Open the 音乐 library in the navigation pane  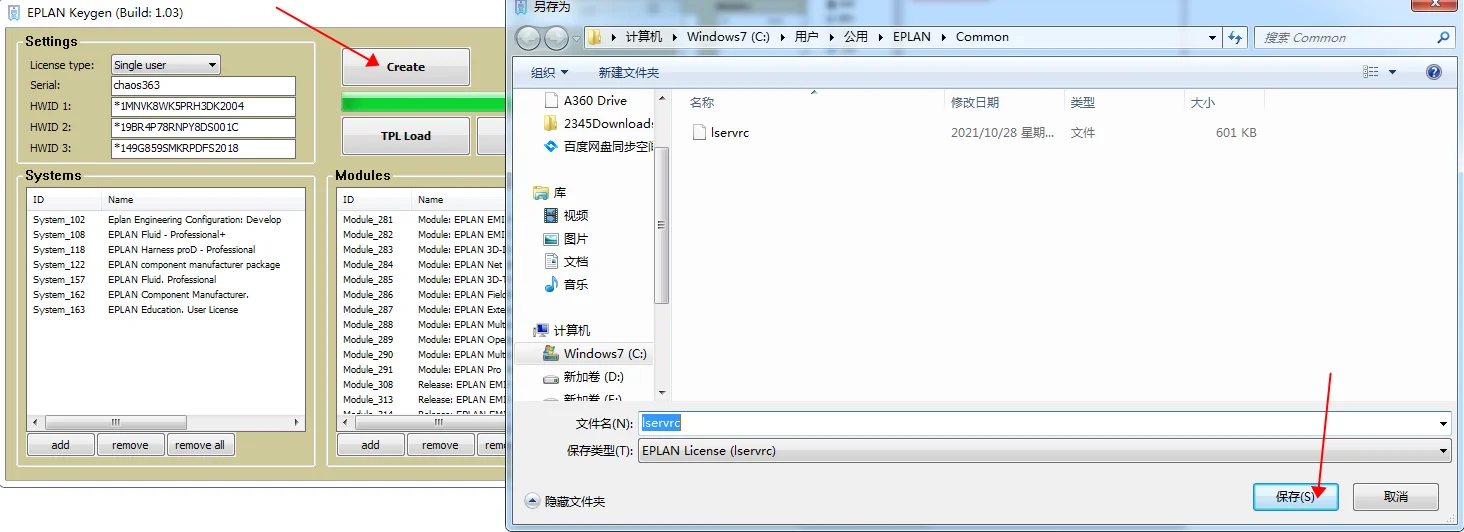575,285
